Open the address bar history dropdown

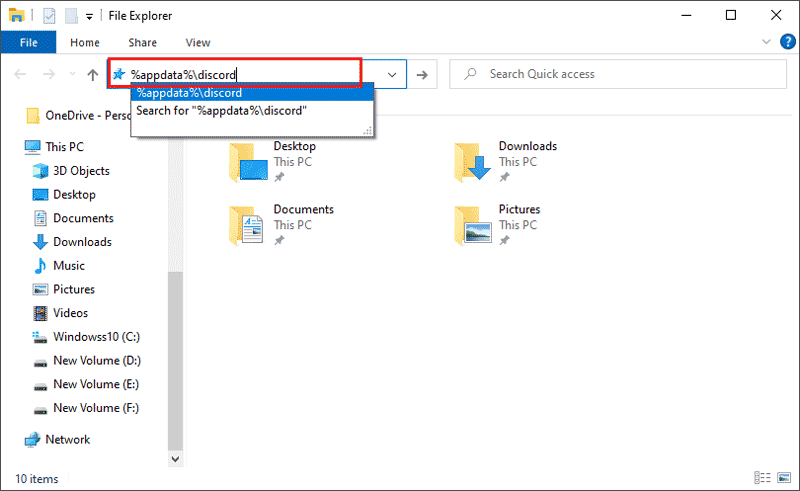pos(392,75)
